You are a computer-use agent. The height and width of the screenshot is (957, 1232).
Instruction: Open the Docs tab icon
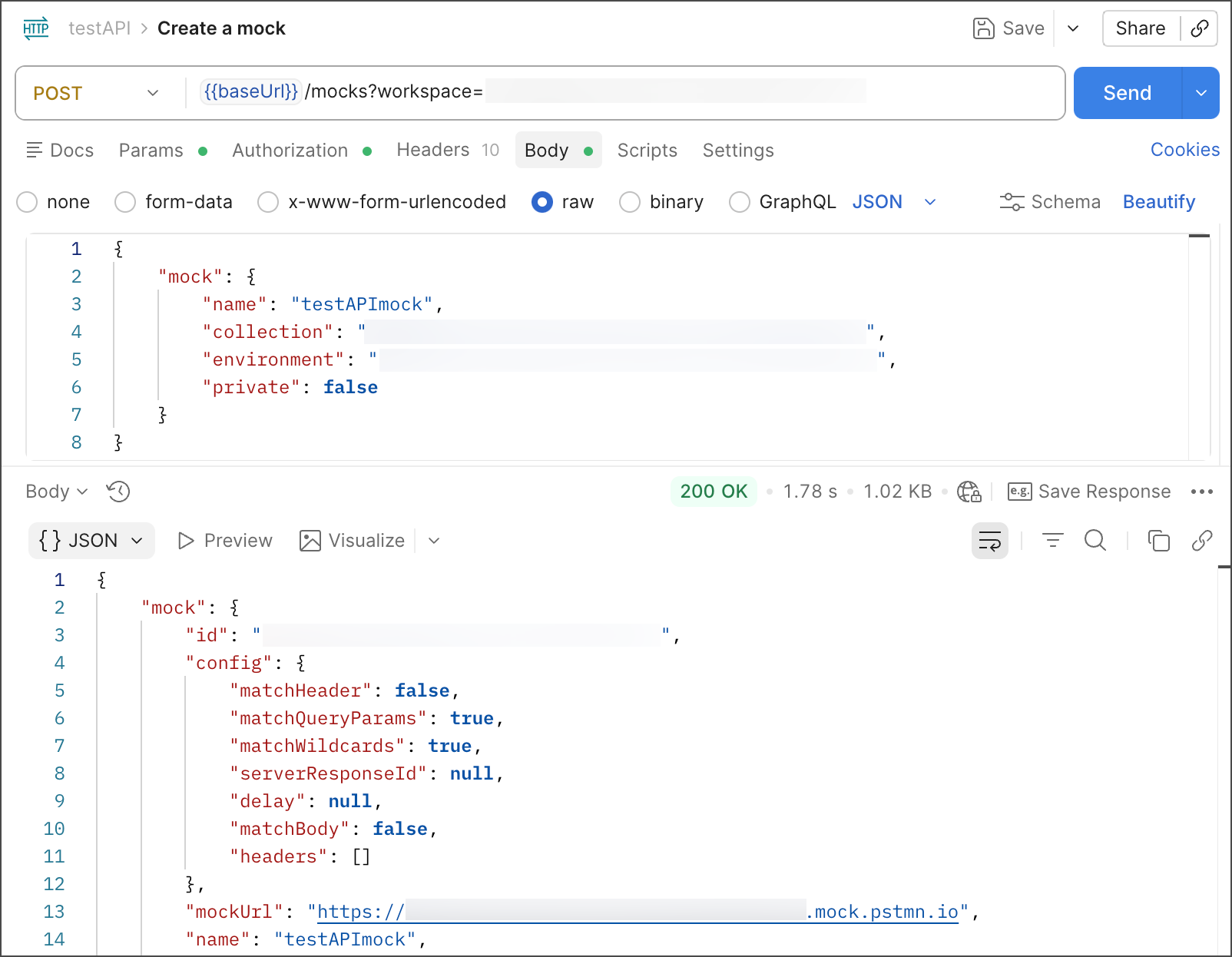point(34,150)
